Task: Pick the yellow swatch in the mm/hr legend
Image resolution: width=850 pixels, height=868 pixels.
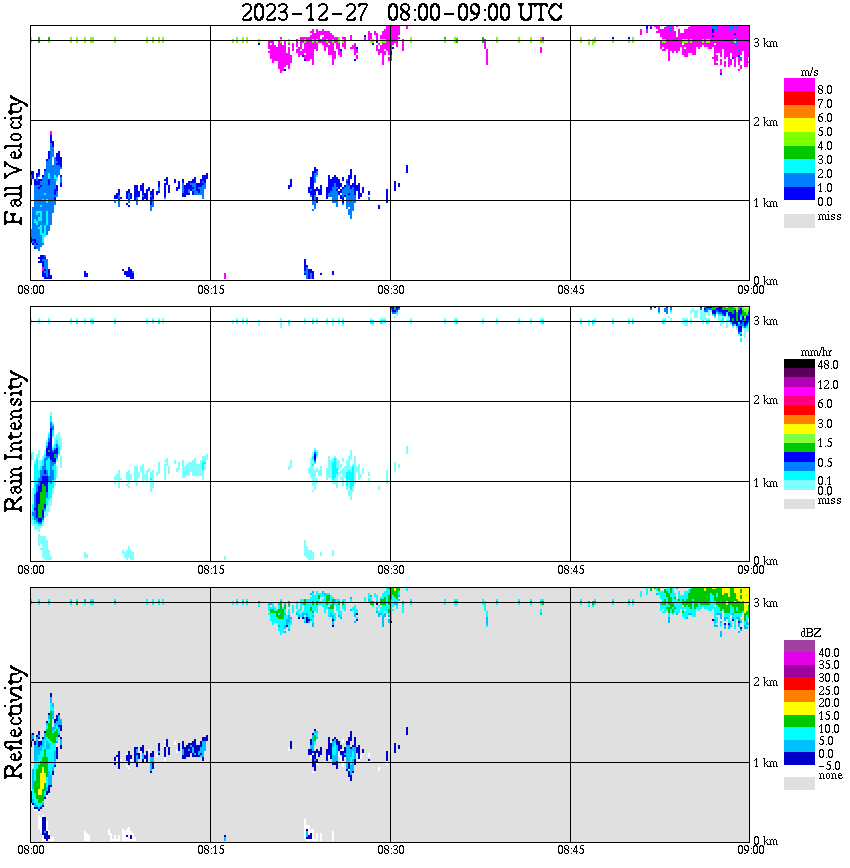Action: 799,429
